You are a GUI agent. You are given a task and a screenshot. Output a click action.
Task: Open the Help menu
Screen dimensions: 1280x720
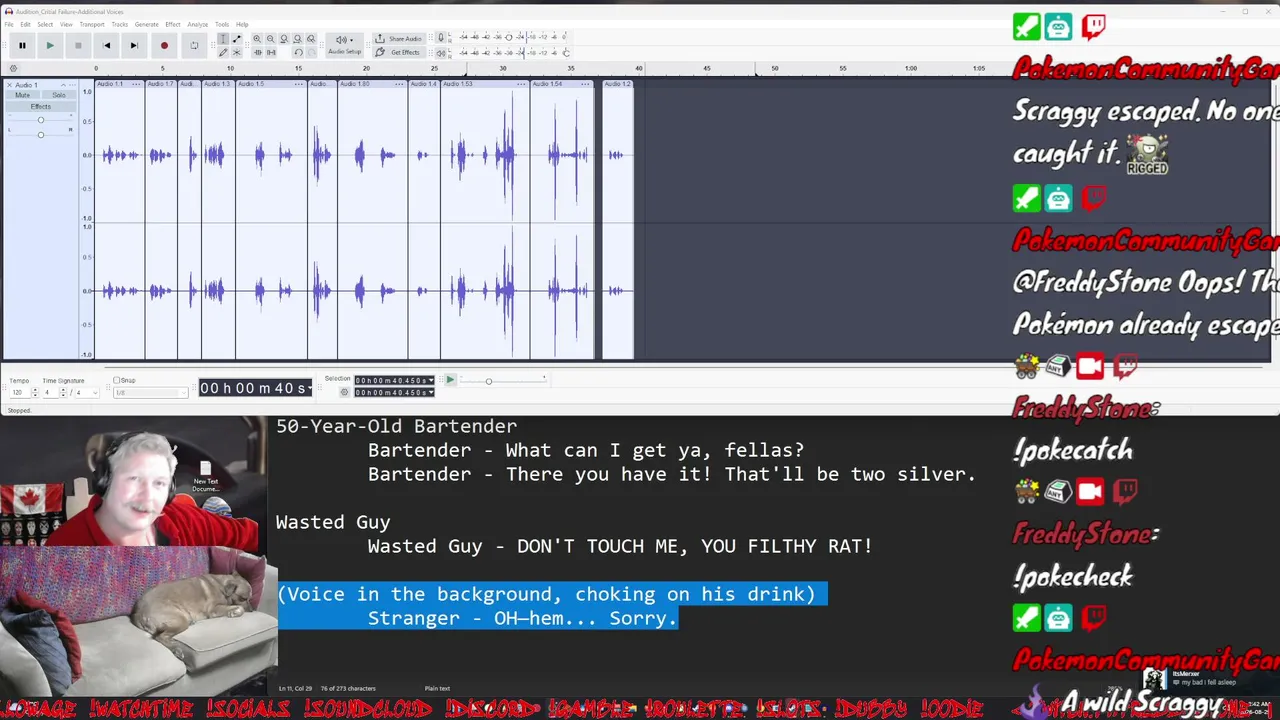(242, 24)
